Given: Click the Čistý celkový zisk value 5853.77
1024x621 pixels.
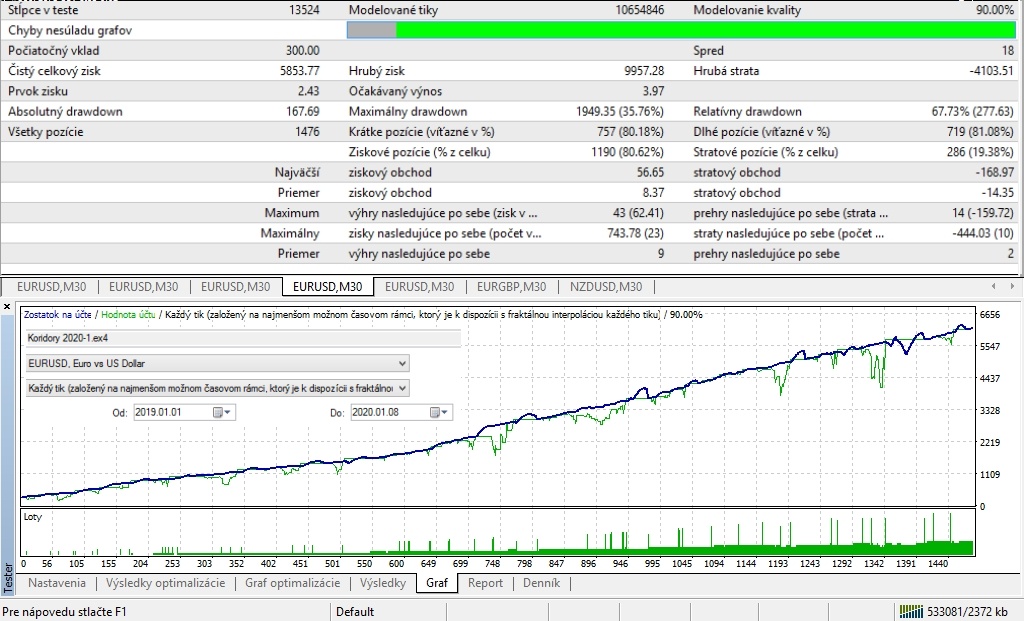Looking at the screenshot, I should pyautogui.click(x=300, y=71).
